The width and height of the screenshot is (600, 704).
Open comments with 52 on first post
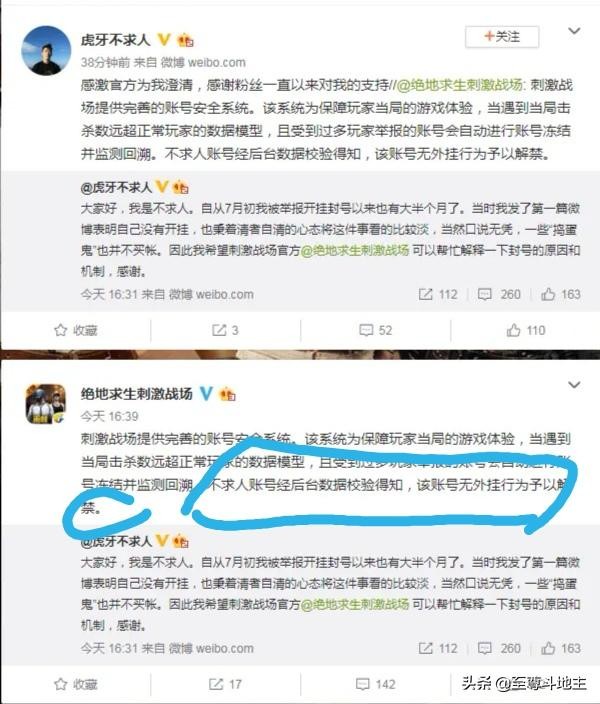click(375, 330)
